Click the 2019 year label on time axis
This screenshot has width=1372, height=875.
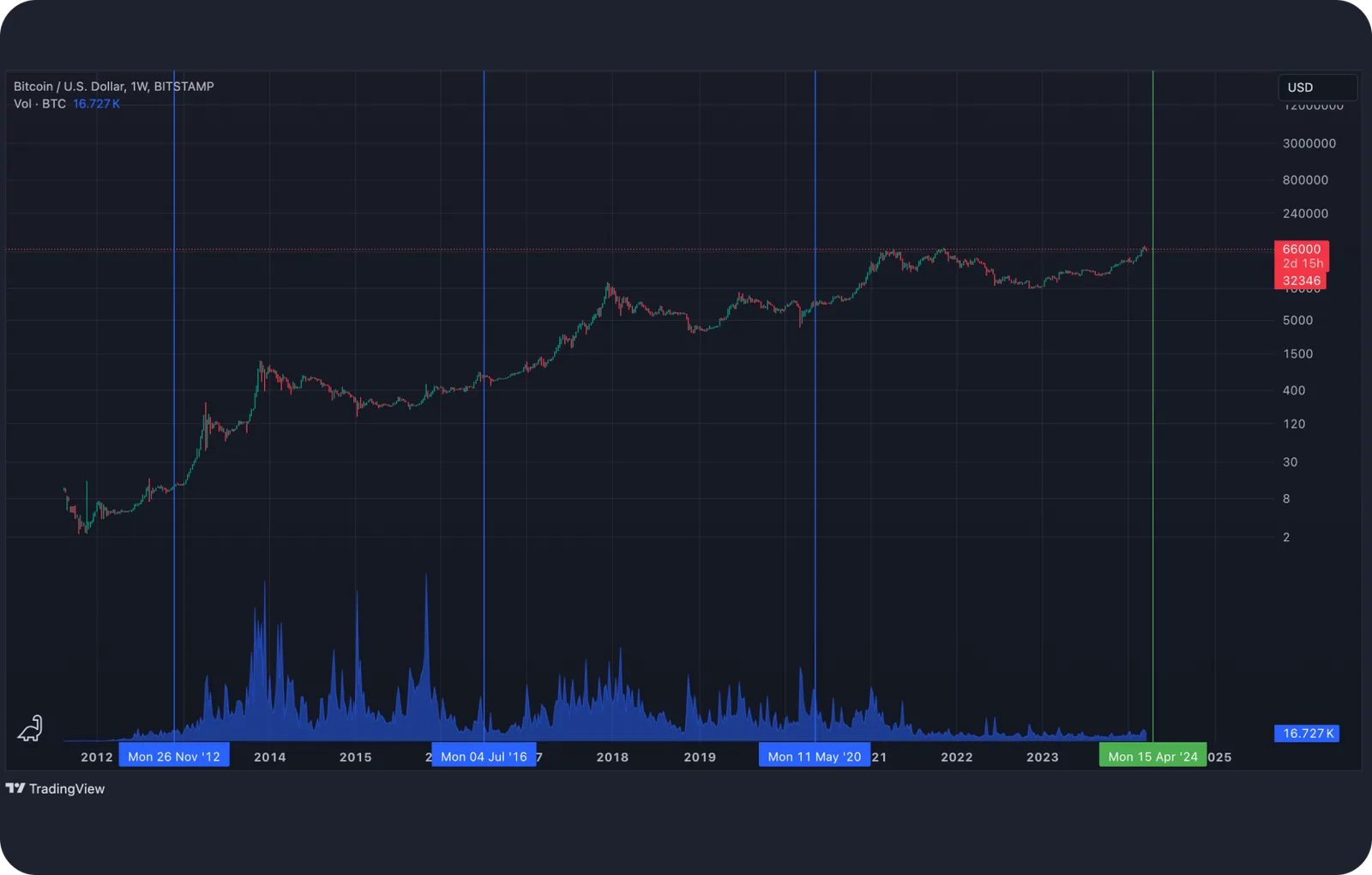pyautogui.click(x=700, y=757)
